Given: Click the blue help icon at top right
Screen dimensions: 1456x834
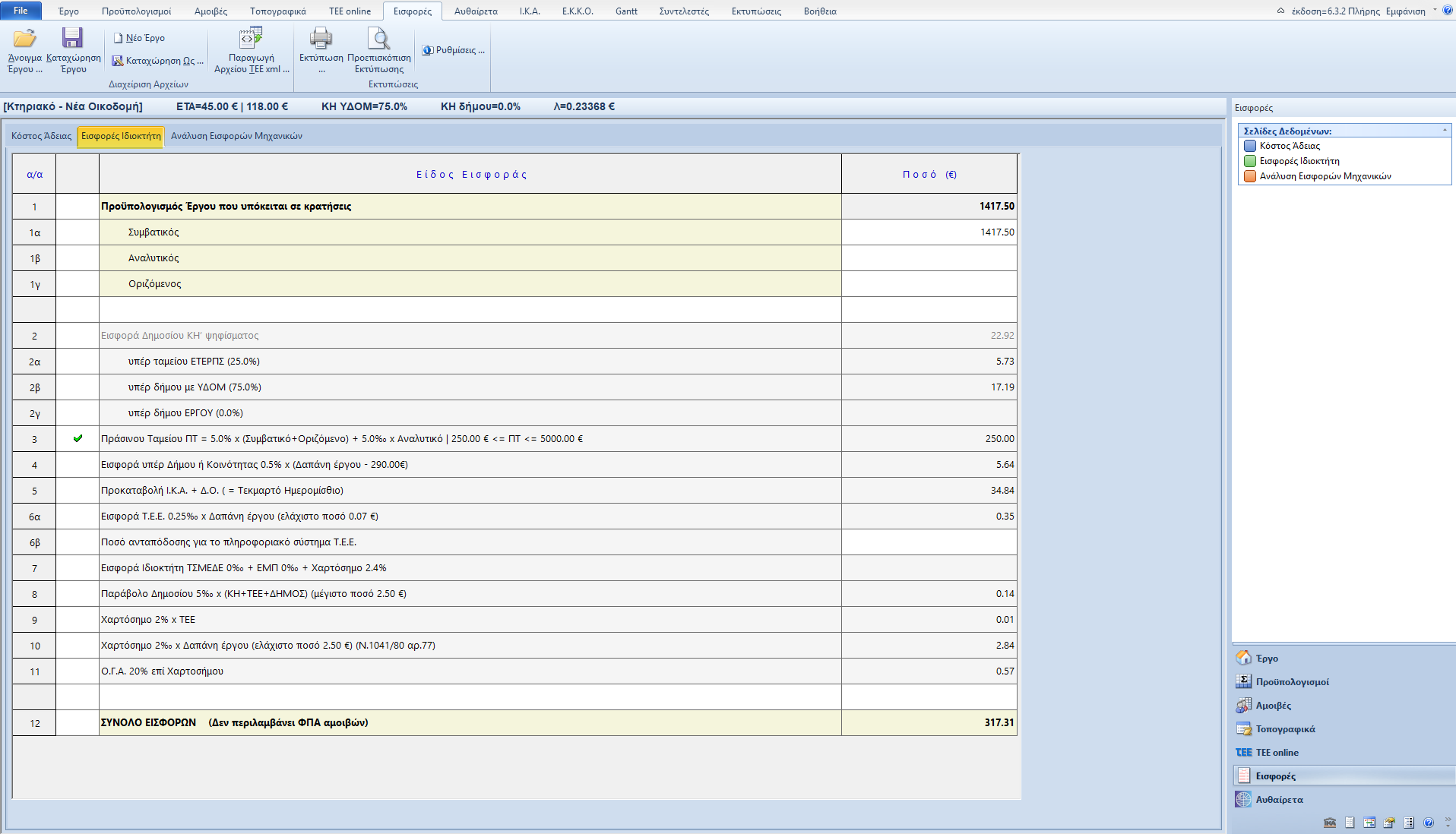Looking at the screenshot, I should [1448, 11].
